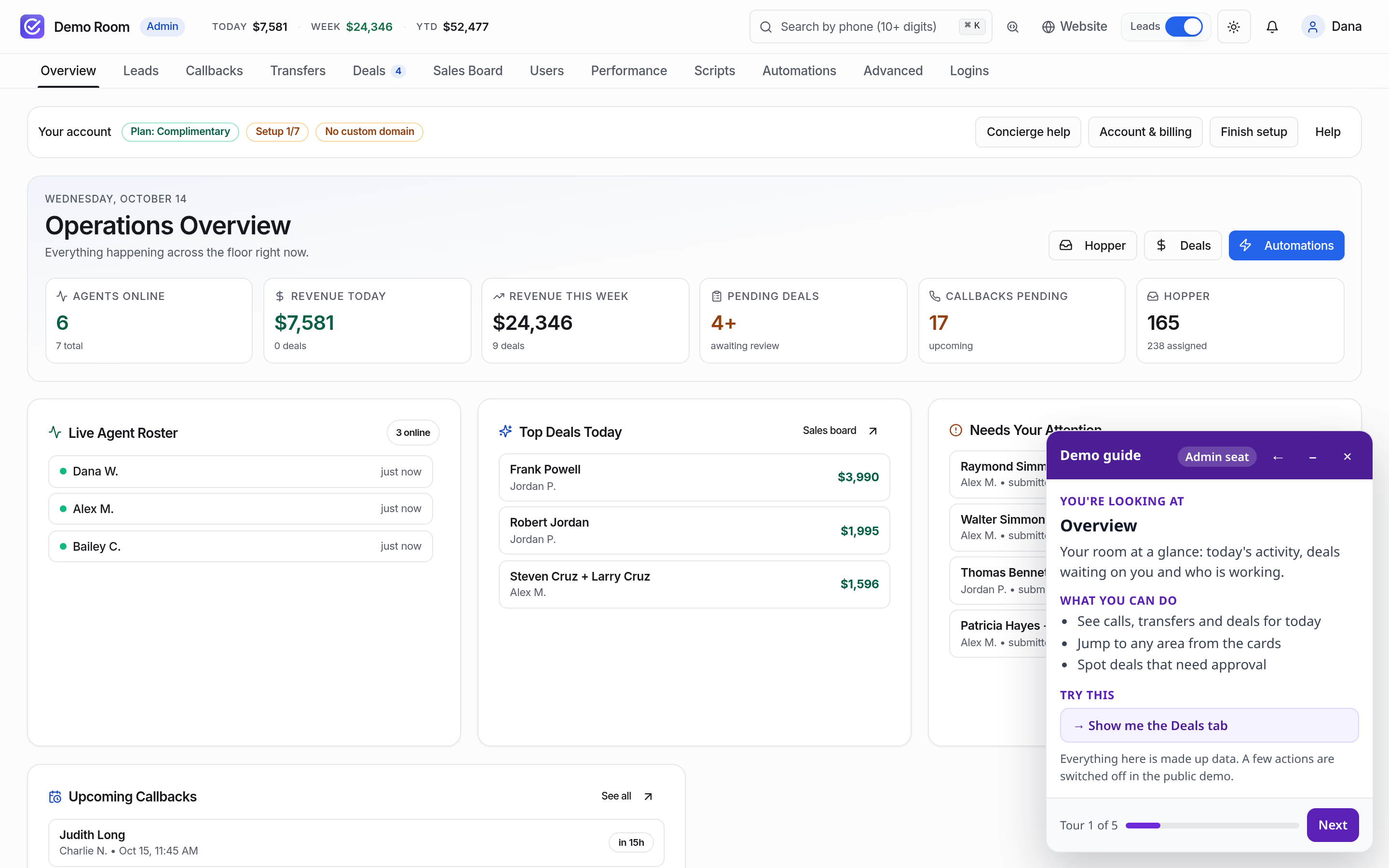Open the zoom search icon beside search box
This screenshot has width=1389, height=868.
pos(1013,27)
